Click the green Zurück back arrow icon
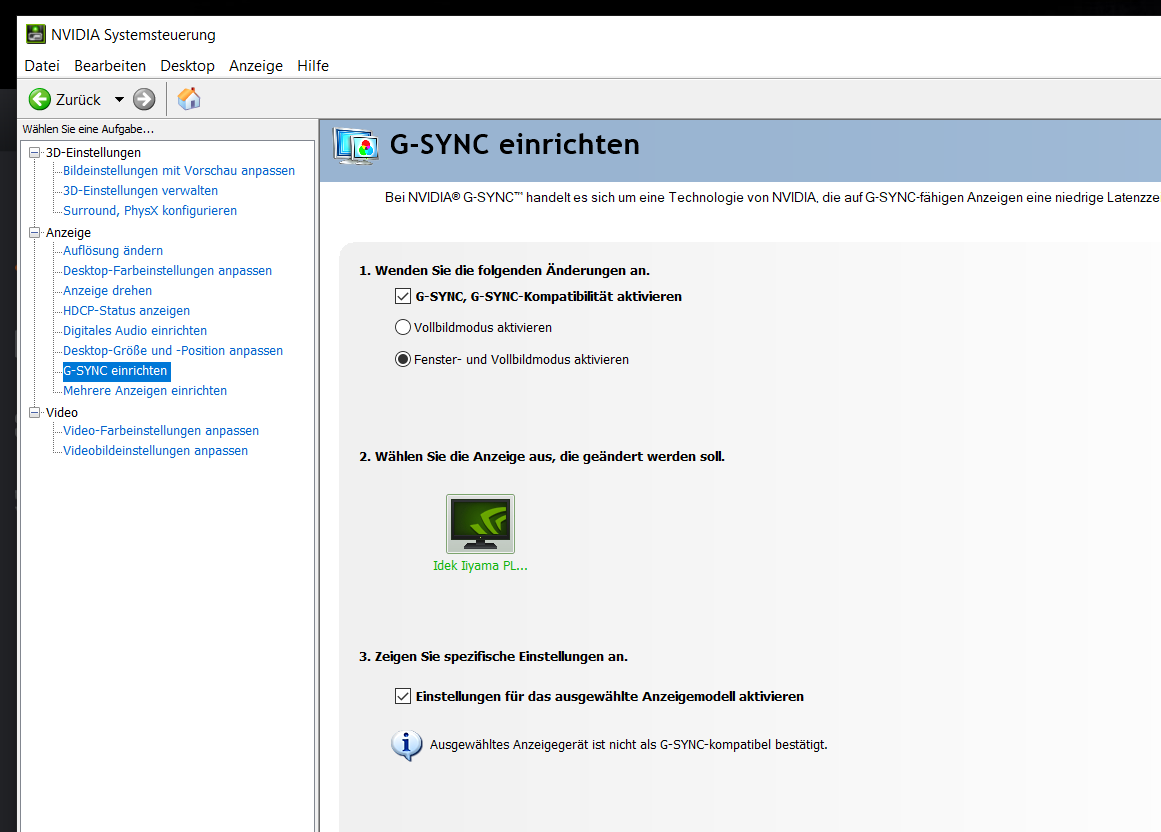1161x832 pixels. click(39, 99)
